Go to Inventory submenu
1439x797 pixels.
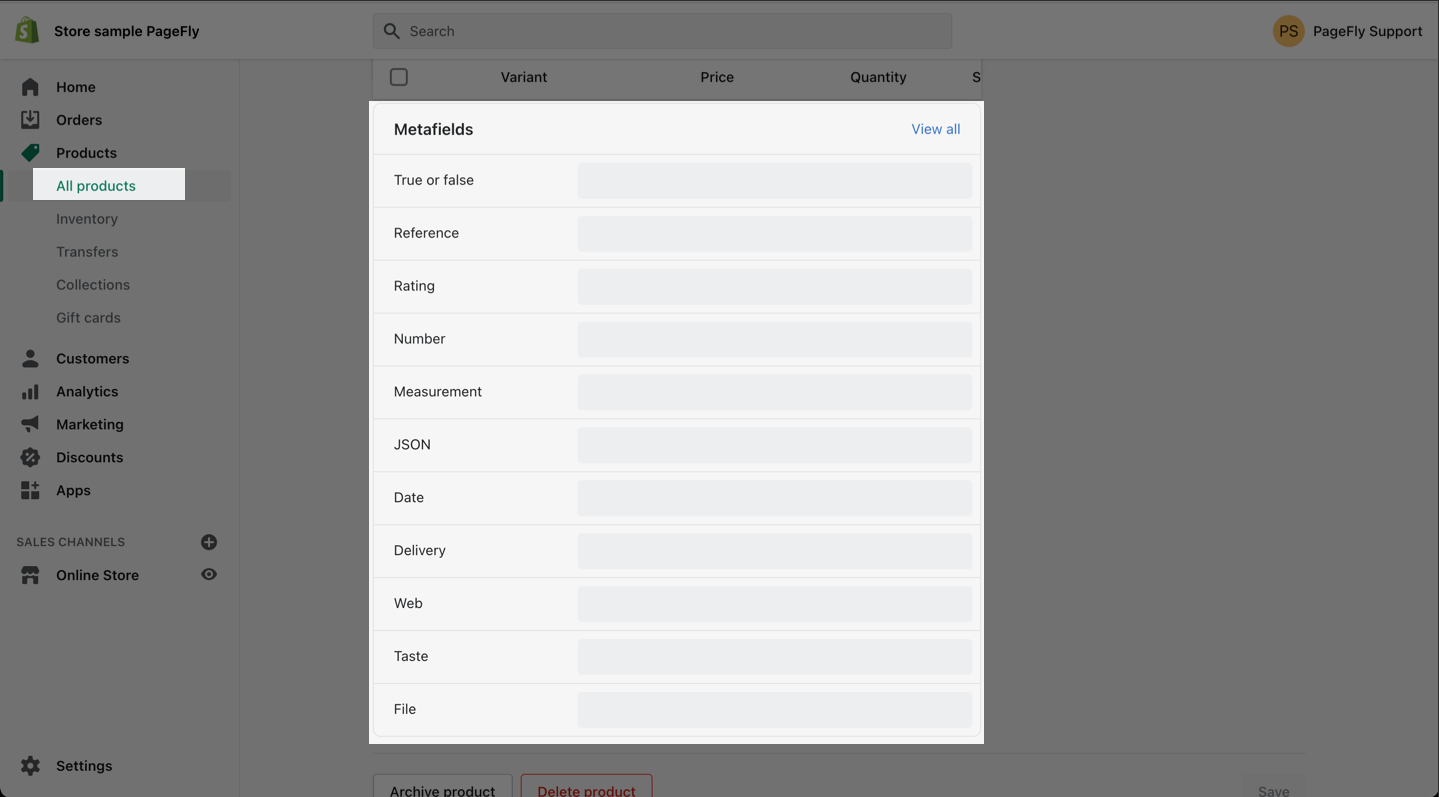tap(87, 219)
